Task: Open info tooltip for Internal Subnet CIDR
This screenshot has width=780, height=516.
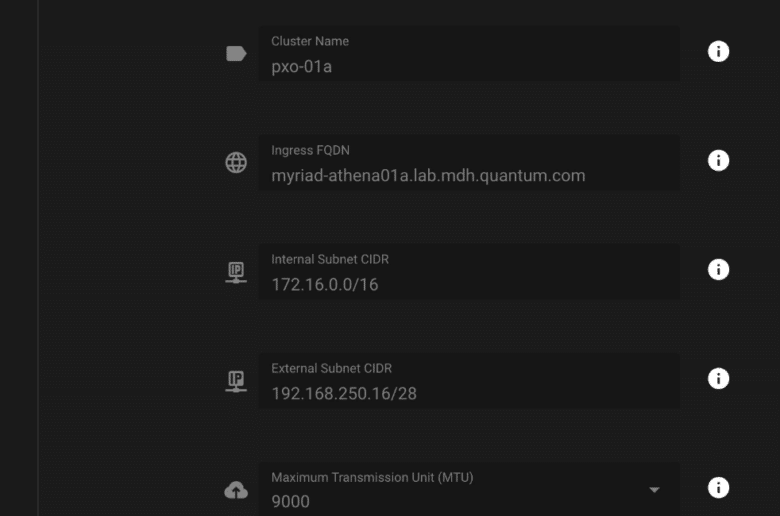Action: (x=718, y=269)
